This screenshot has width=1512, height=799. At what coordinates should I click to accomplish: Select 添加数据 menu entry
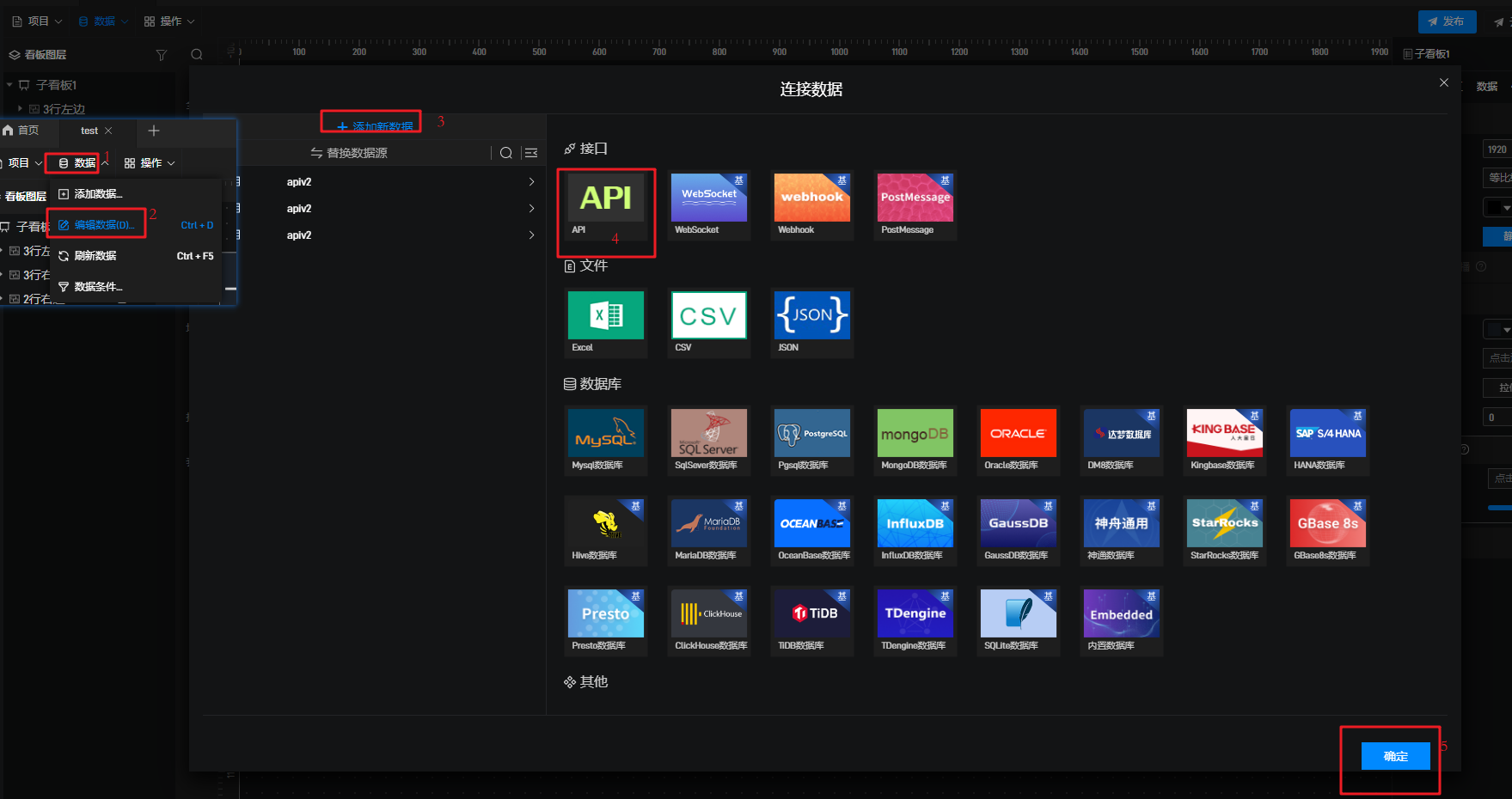[x=136, y=194]
